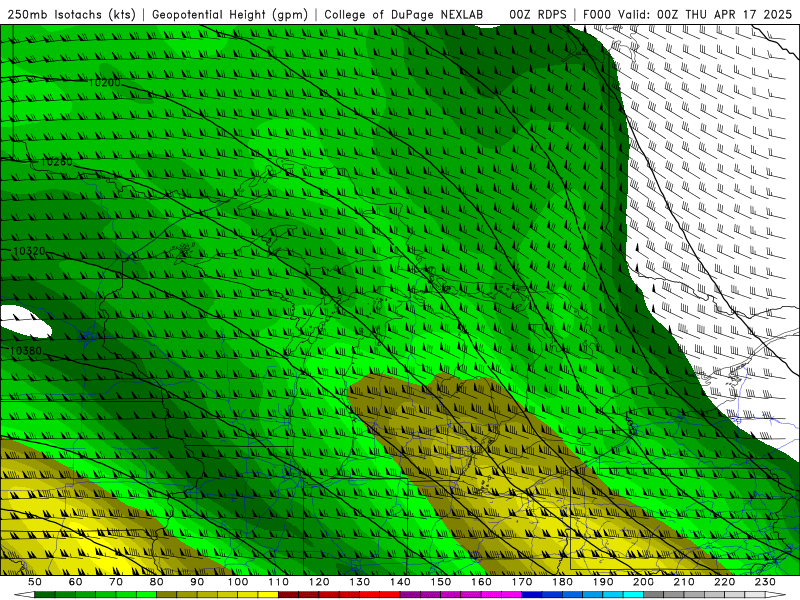The width and height of the screenshot is (800, 600).
Task: Click the 160 value on the color scale
Action: pos(481,582)
